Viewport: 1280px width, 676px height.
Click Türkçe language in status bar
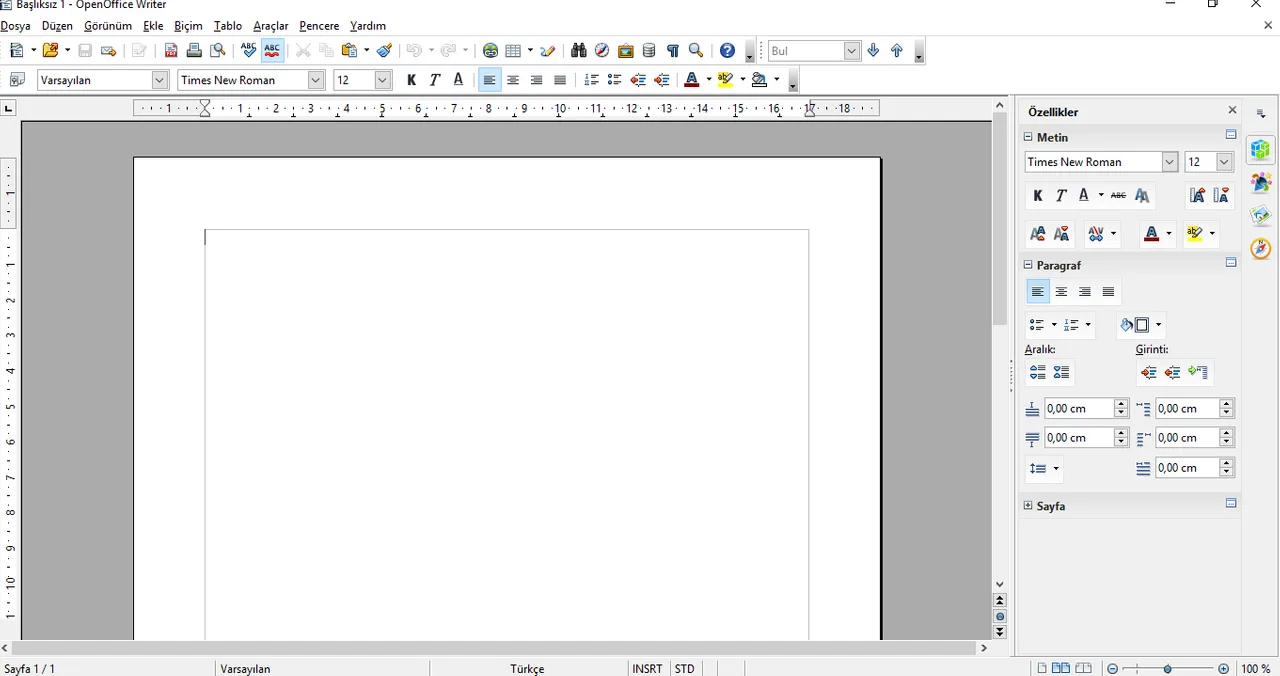click(527, 668)
